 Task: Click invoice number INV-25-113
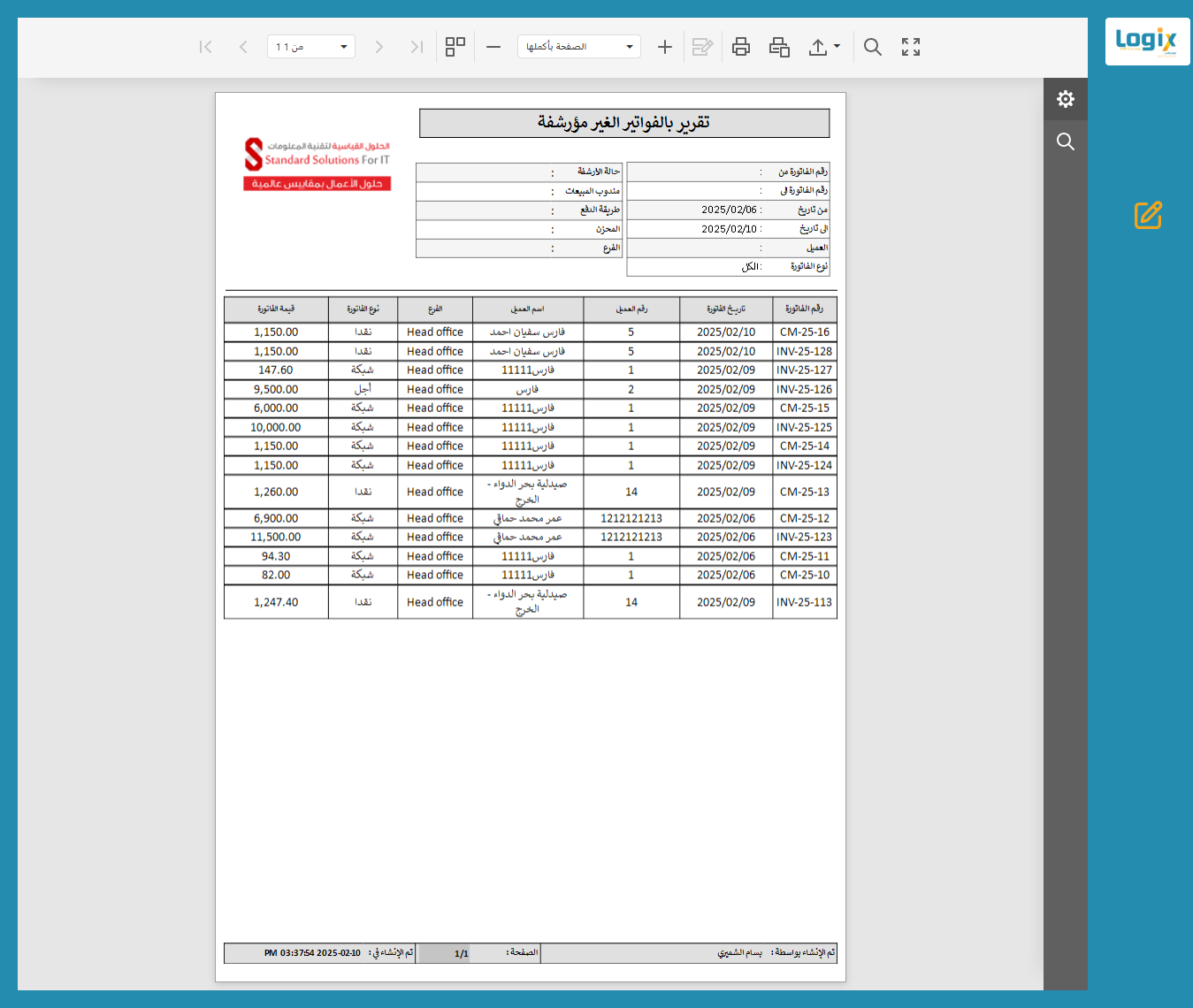805,603
